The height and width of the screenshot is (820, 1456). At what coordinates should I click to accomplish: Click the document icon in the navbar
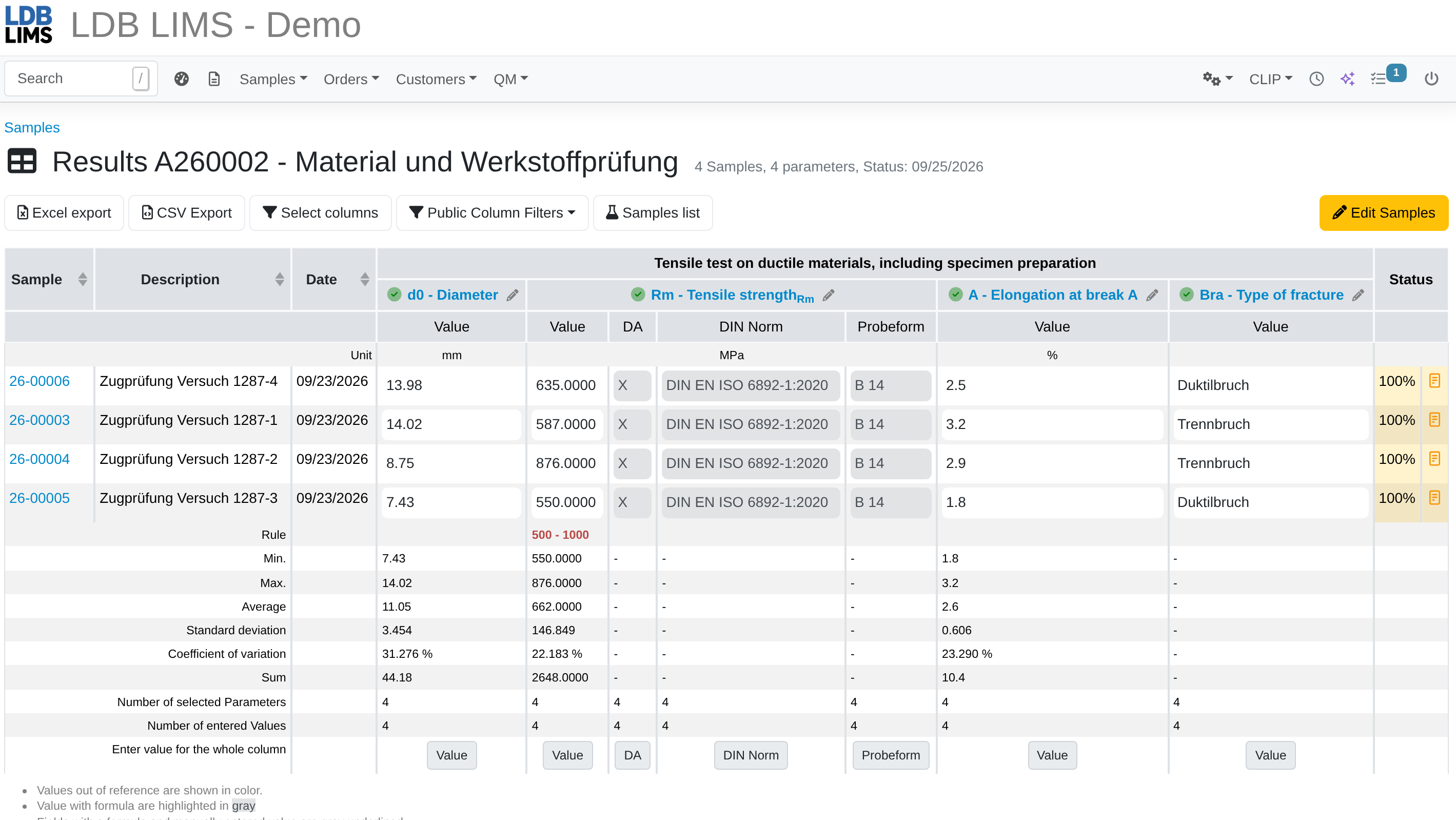coord(214,79)
